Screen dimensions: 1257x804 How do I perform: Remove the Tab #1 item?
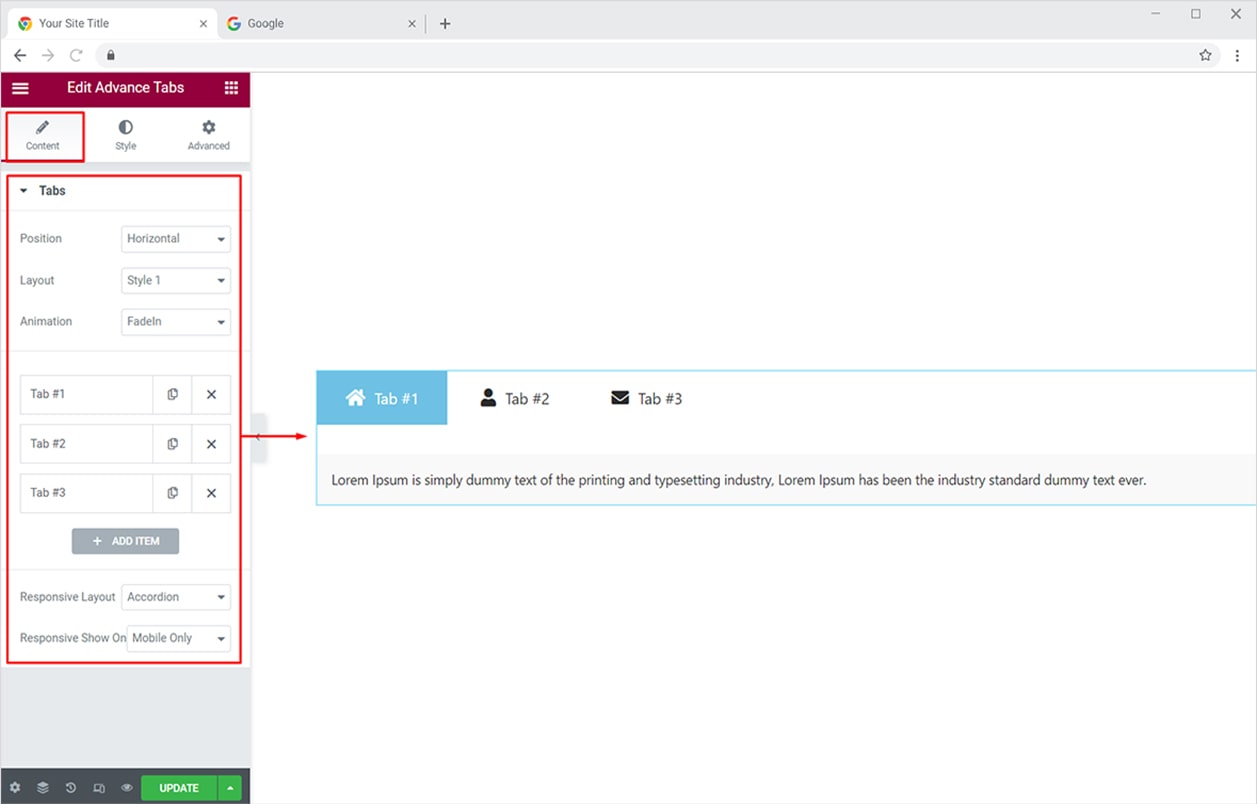tap(211, 394)
